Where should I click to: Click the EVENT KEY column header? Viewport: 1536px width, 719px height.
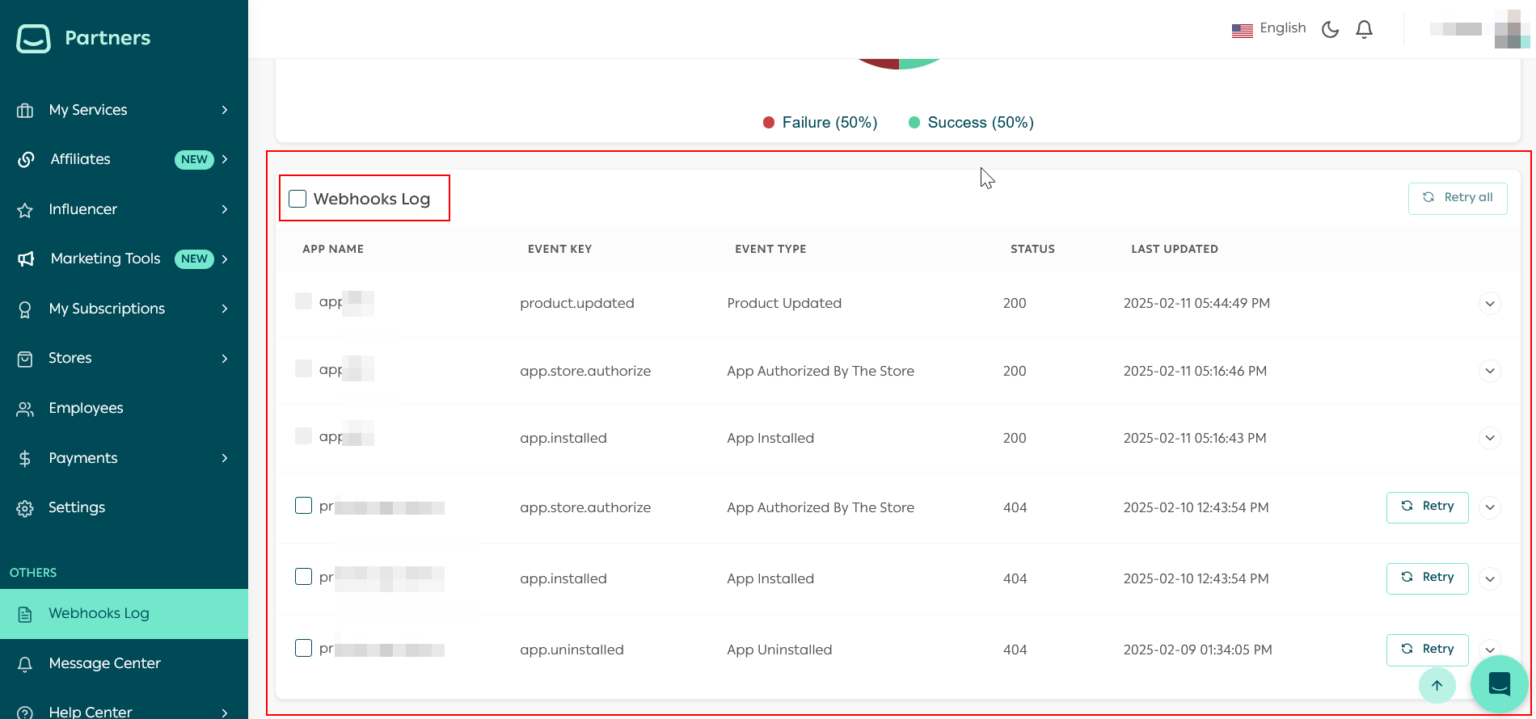pos(560,249)
